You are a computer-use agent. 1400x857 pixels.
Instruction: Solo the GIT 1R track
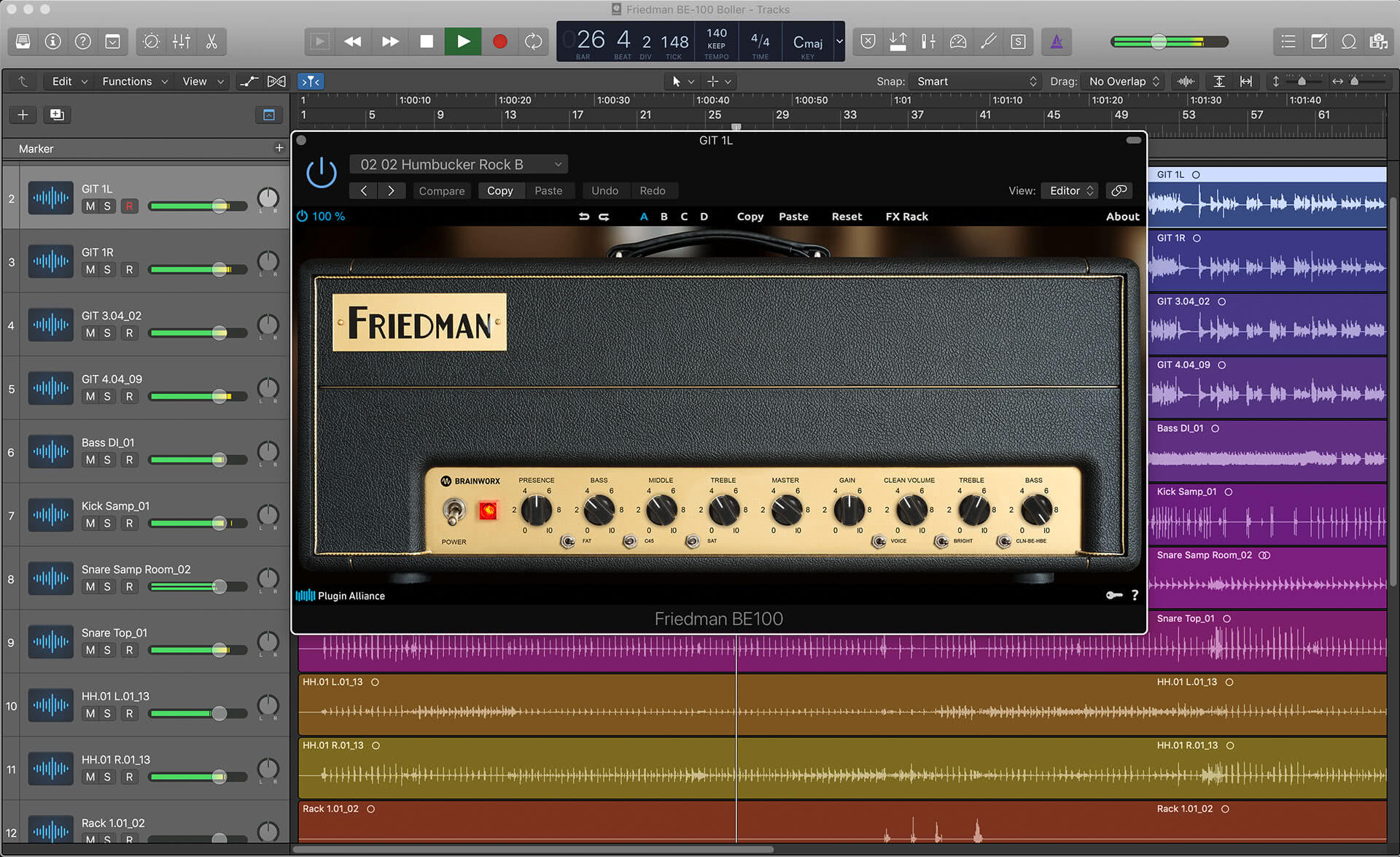tap(107, 270)
